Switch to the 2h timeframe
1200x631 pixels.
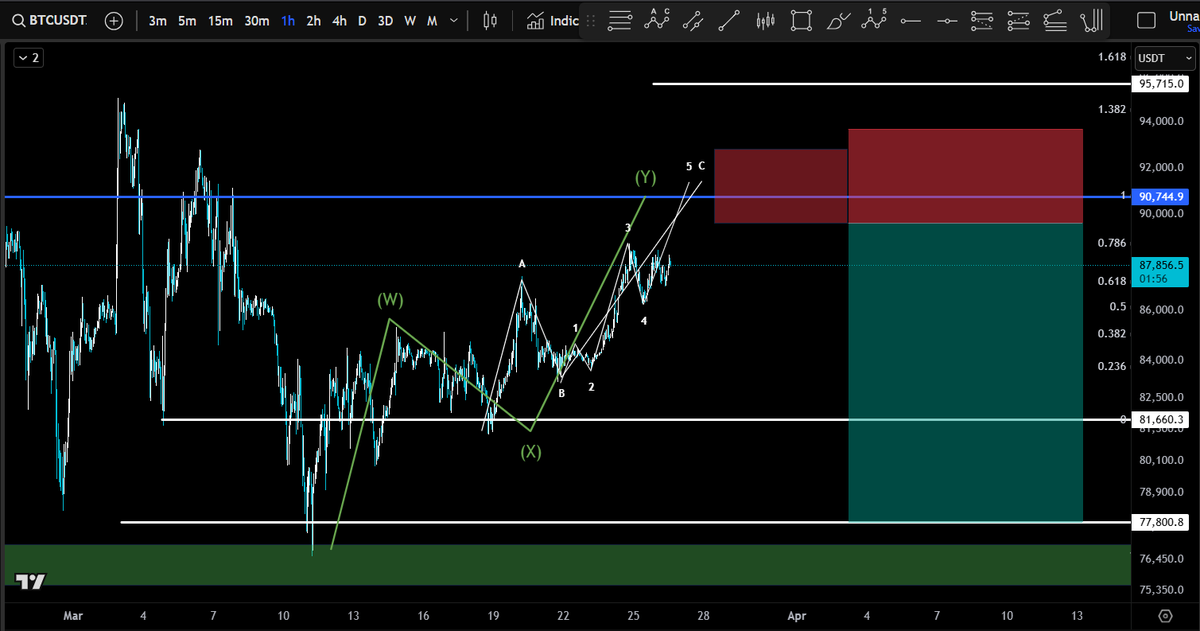(x=314, y=20)
